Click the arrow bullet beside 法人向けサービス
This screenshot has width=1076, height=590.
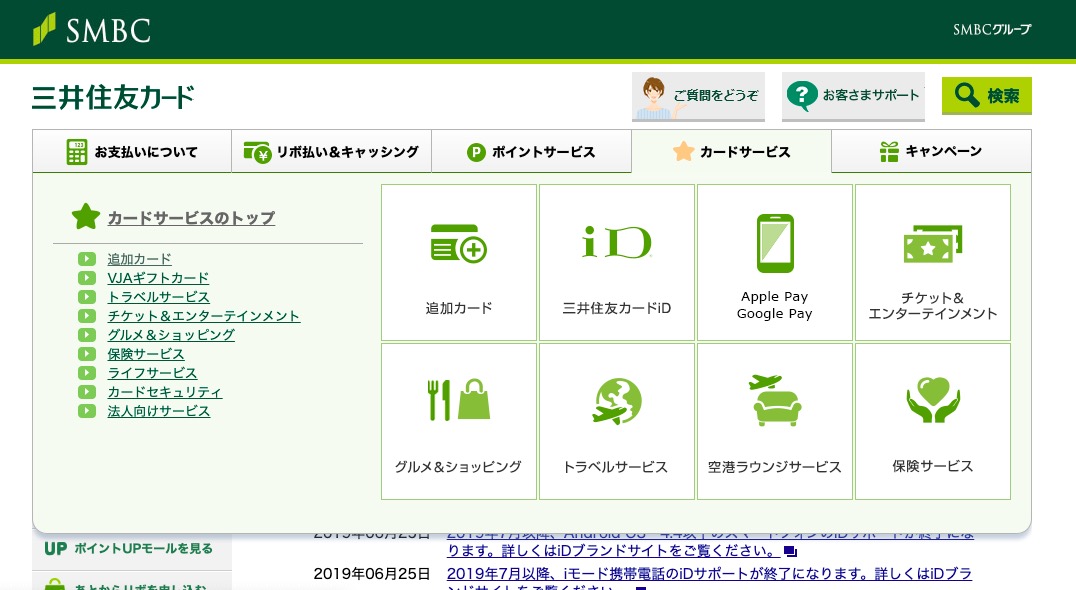coord(86,411)
